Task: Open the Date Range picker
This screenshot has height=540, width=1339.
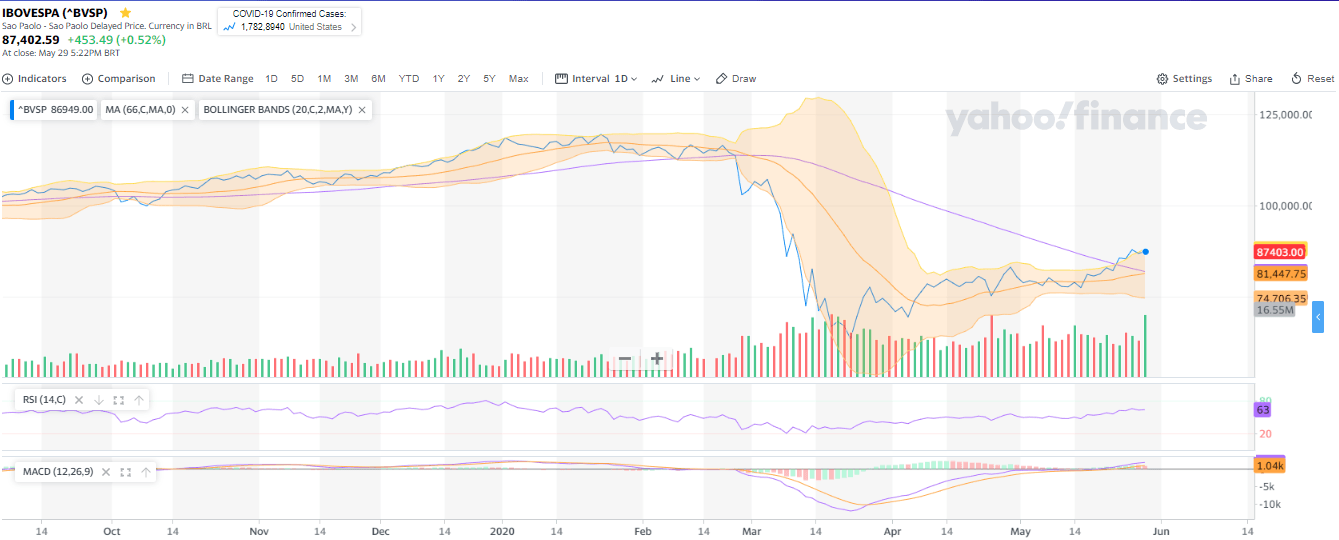Action: (218, 79)
